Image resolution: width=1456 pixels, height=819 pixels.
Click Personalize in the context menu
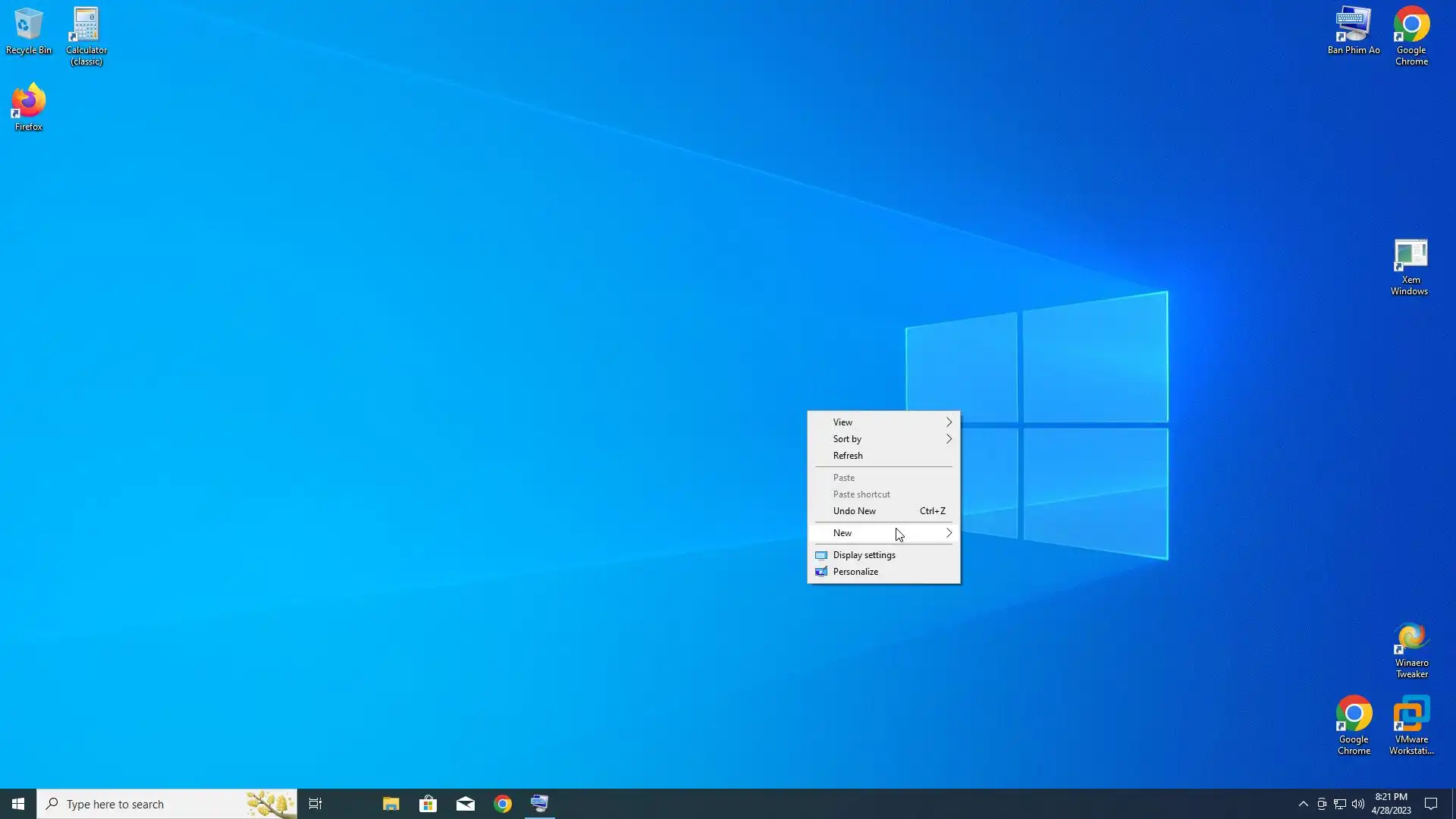coord(855,572)
